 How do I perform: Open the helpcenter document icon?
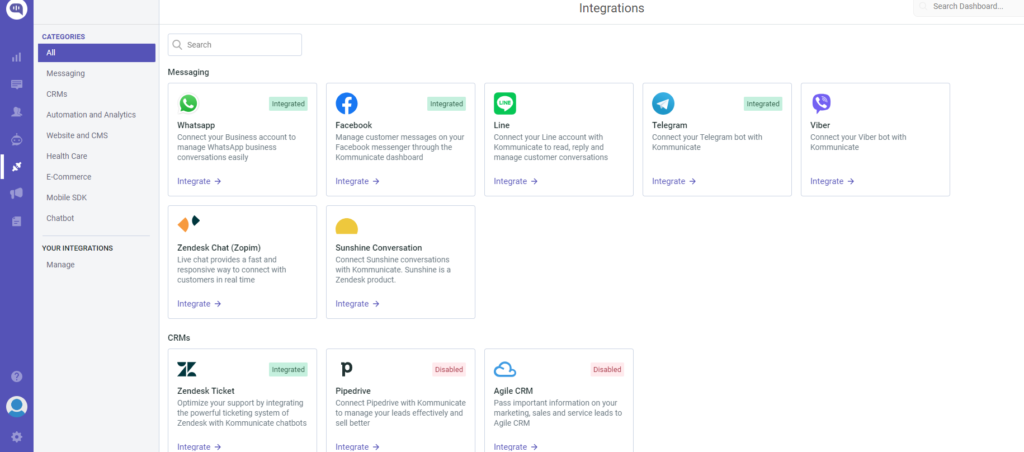pos(17,221)
